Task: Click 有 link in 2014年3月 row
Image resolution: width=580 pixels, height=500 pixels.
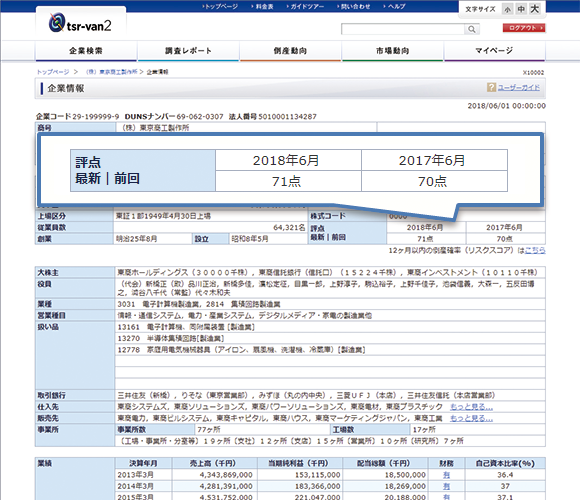Action: (x=446, y=486)
